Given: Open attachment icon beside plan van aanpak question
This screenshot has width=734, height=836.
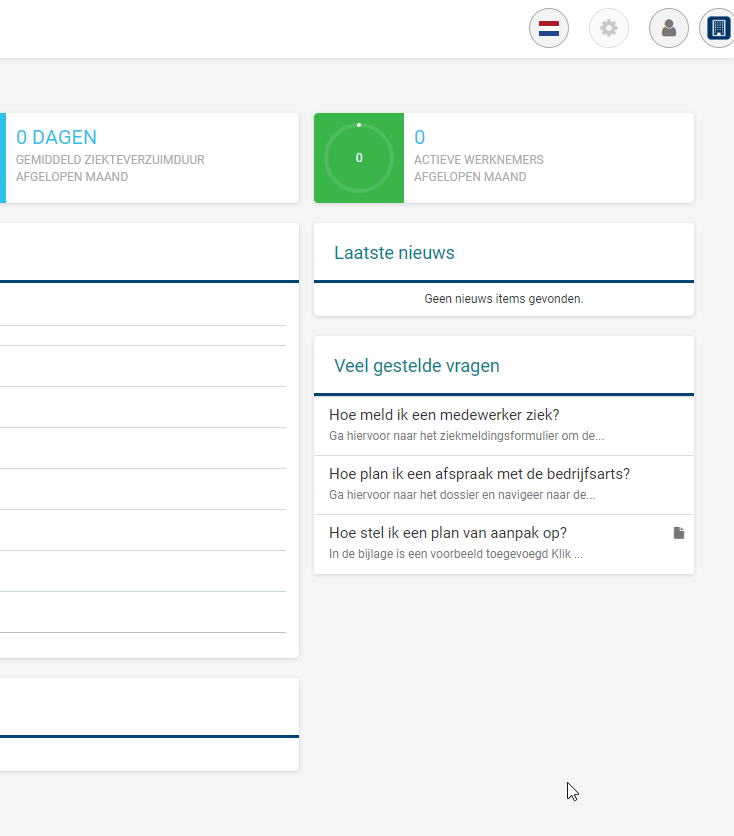Looking at the screenshot, I should [679, 533].
